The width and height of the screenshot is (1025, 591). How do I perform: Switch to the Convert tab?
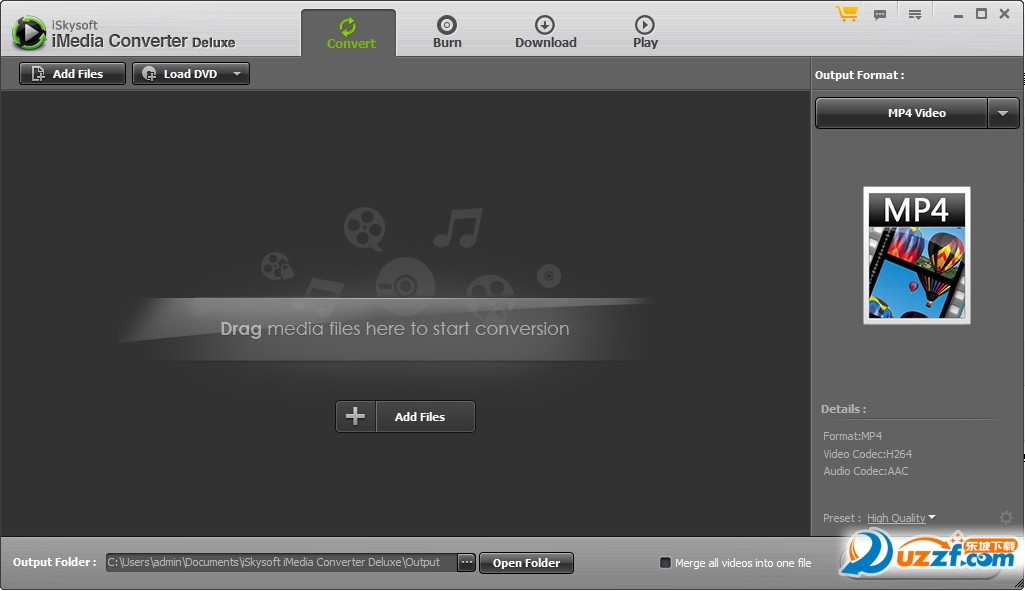coord(348,33)
